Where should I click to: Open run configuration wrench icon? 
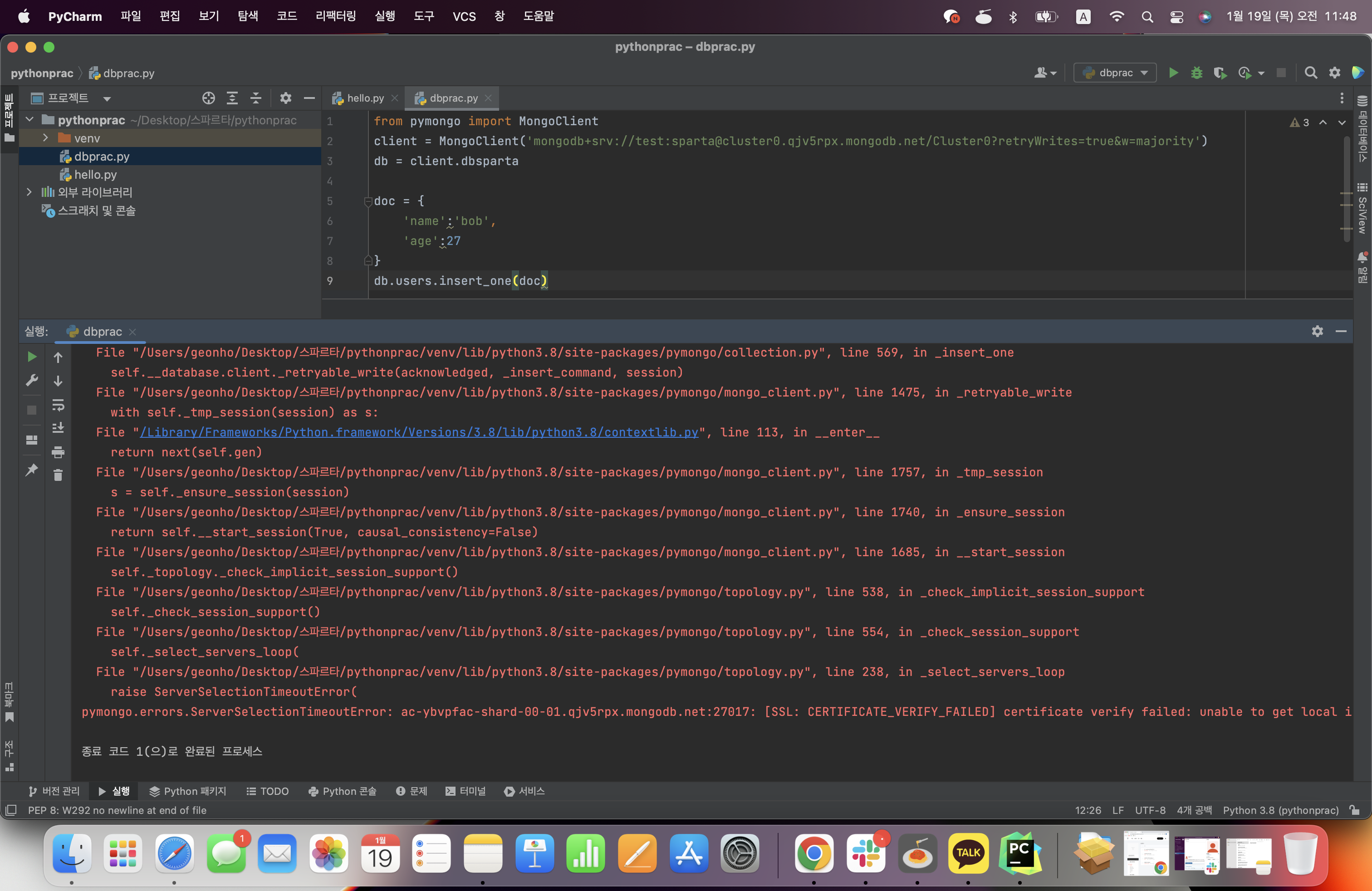[32, 380]
